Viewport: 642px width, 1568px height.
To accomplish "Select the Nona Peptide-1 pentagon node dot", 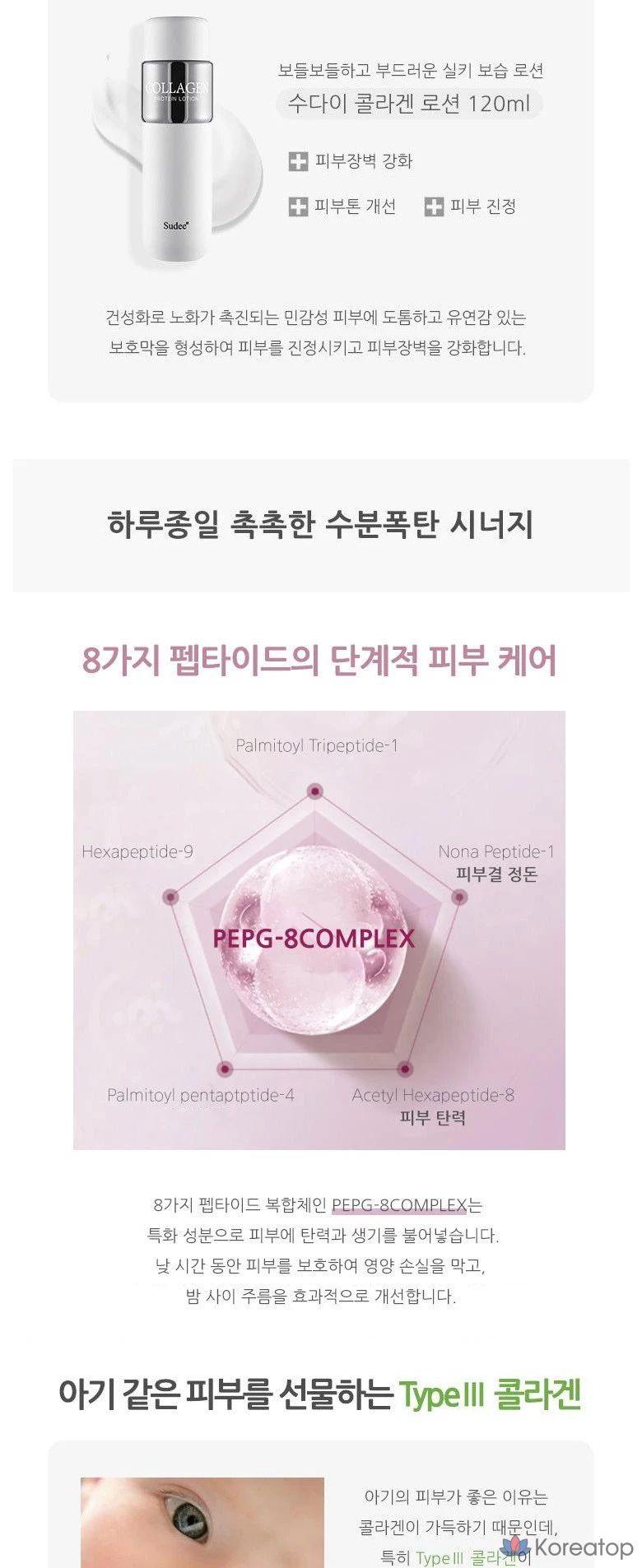I will 460,897.
